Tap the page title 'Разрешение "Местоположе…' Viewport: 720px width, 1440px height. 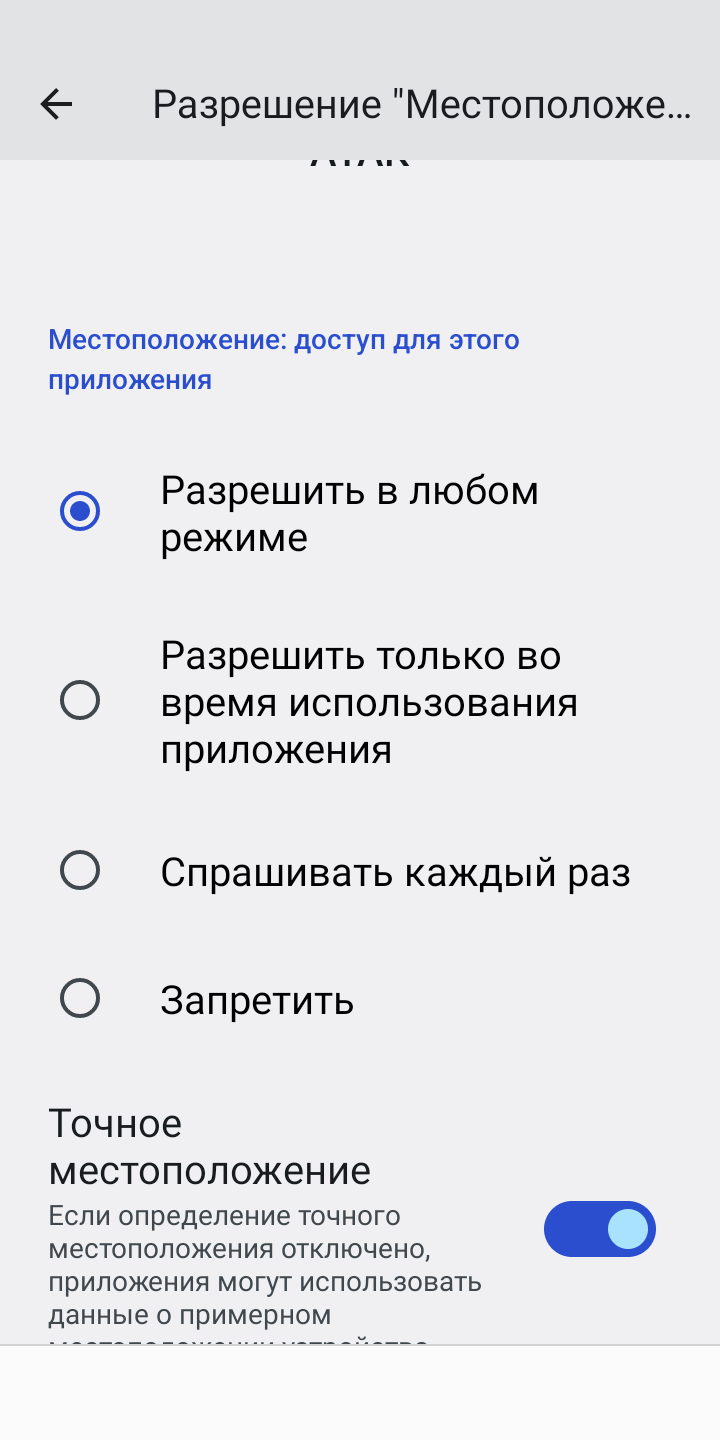tap(421, 104)
